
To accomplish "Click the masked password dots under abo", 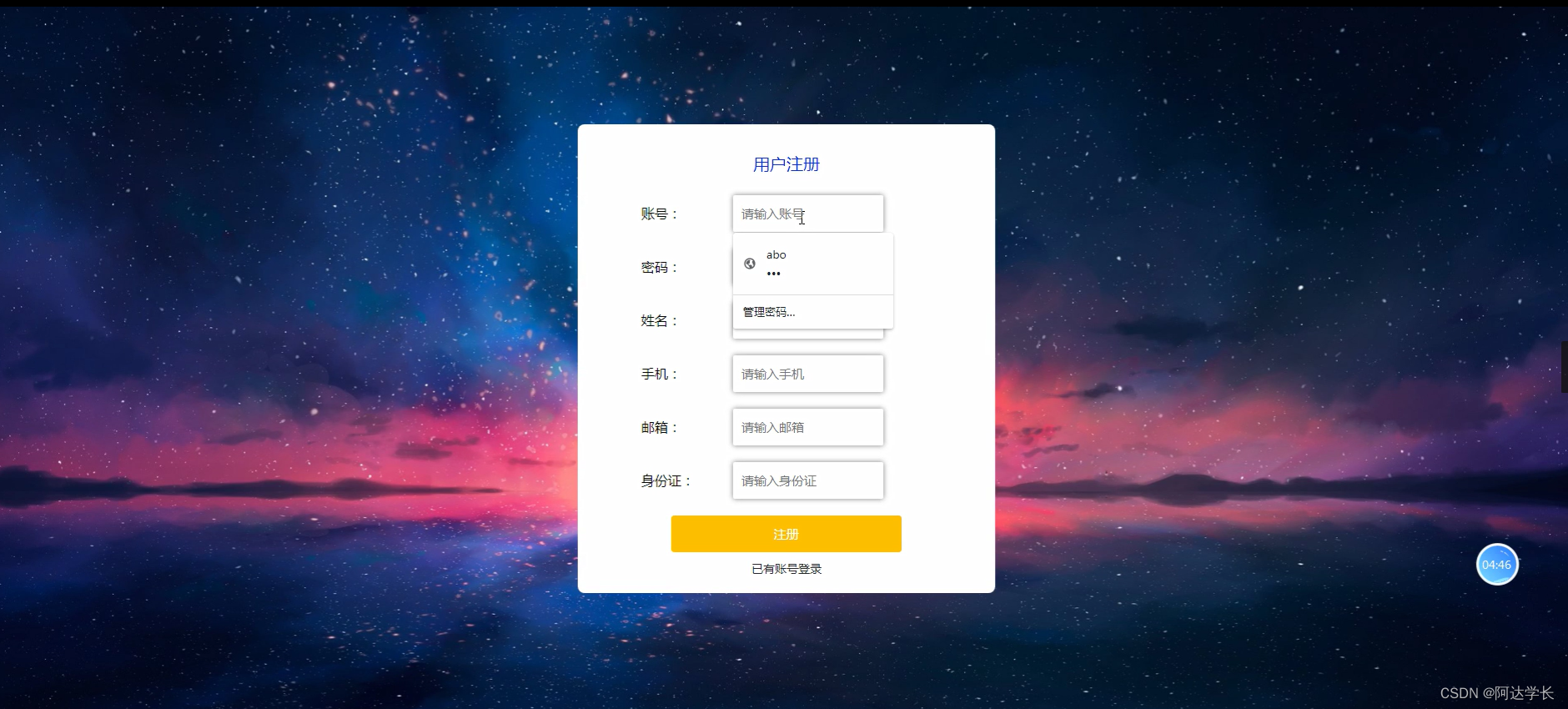I will pos(773,274).
